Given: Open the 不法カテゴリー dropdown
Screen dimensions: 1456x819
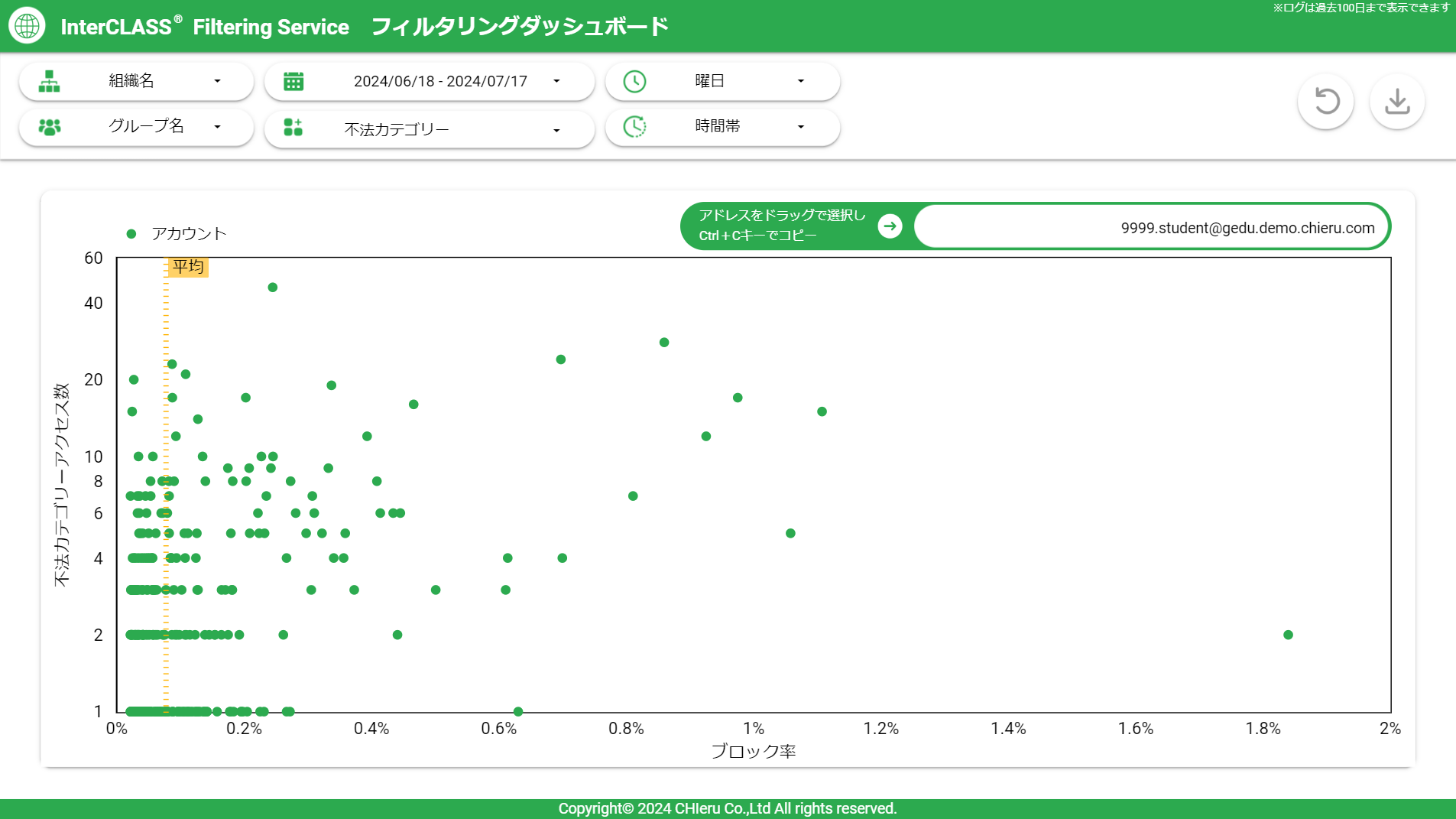Looking at the screenshot, I should click(x=430, y=129).
